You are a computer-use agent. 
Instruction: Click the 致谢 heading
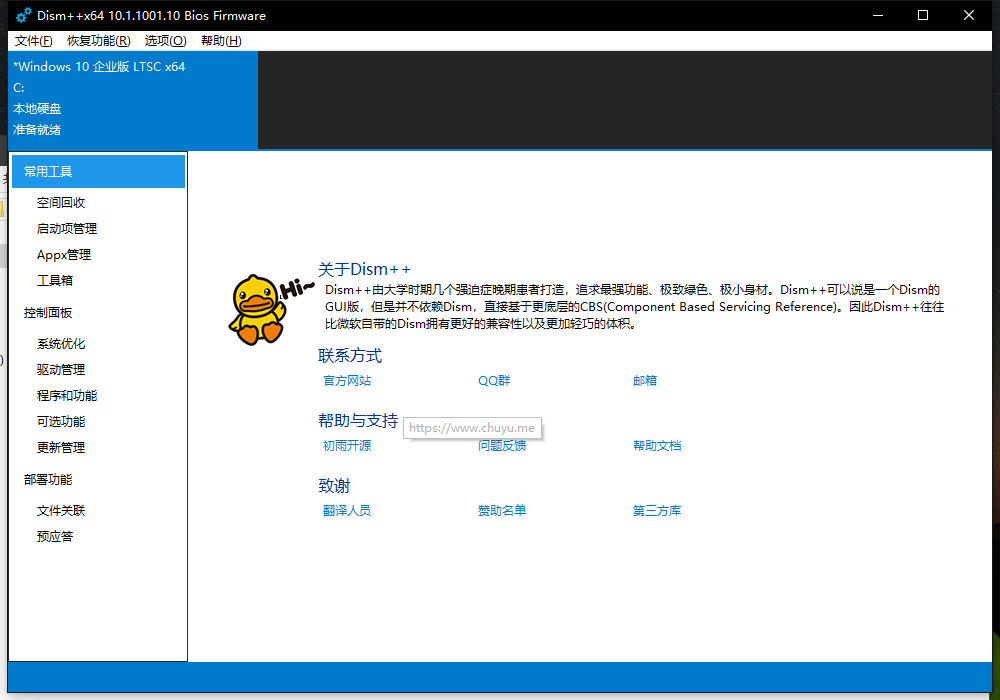334,486
